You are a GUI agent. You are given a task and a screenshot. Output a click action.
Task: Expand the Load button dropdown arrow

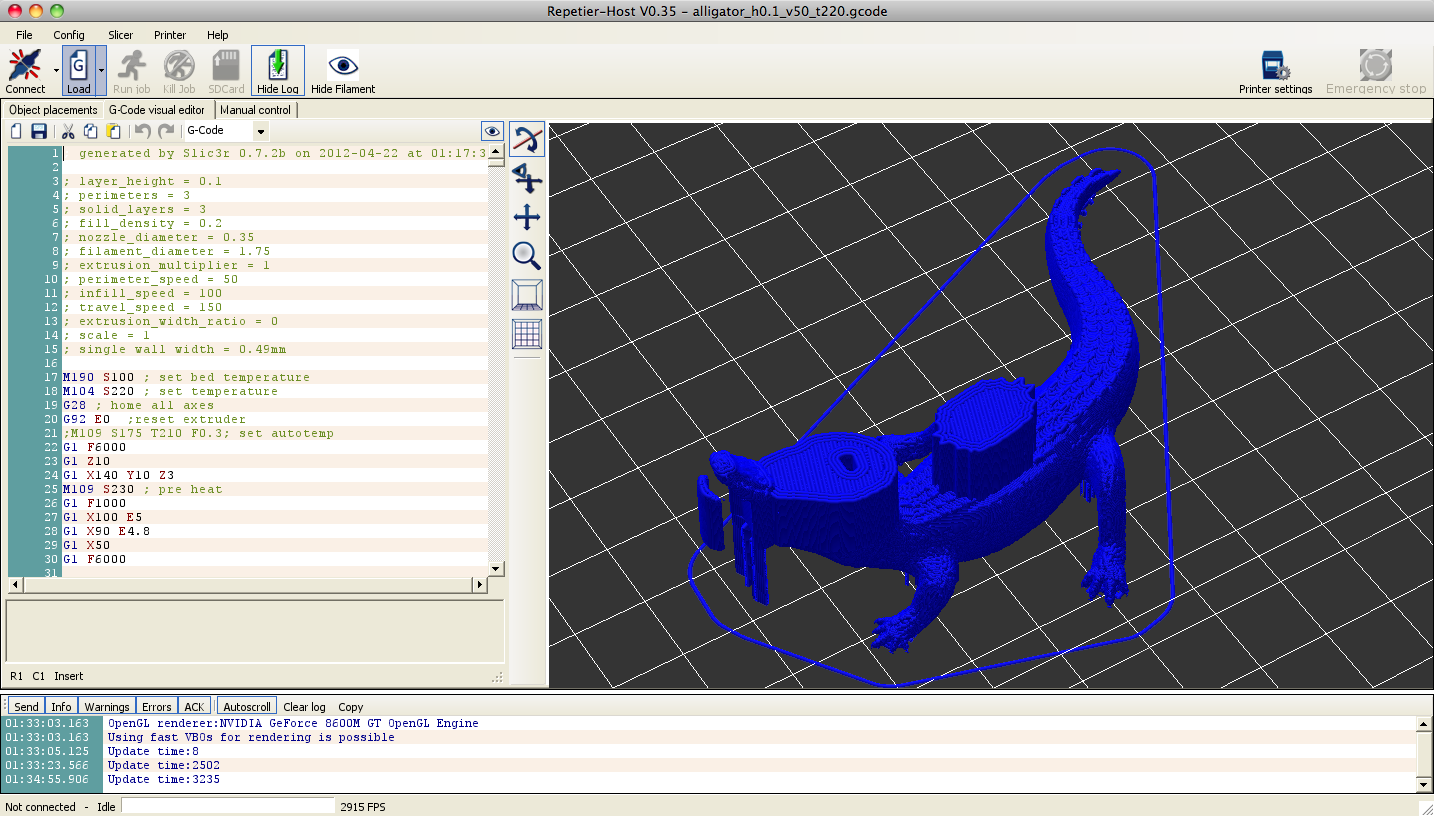(x=101, y=72)
